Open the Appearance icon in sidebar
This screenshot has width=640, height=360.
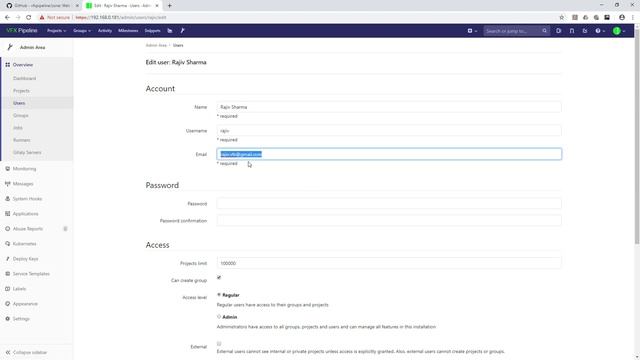click(7, 304)
